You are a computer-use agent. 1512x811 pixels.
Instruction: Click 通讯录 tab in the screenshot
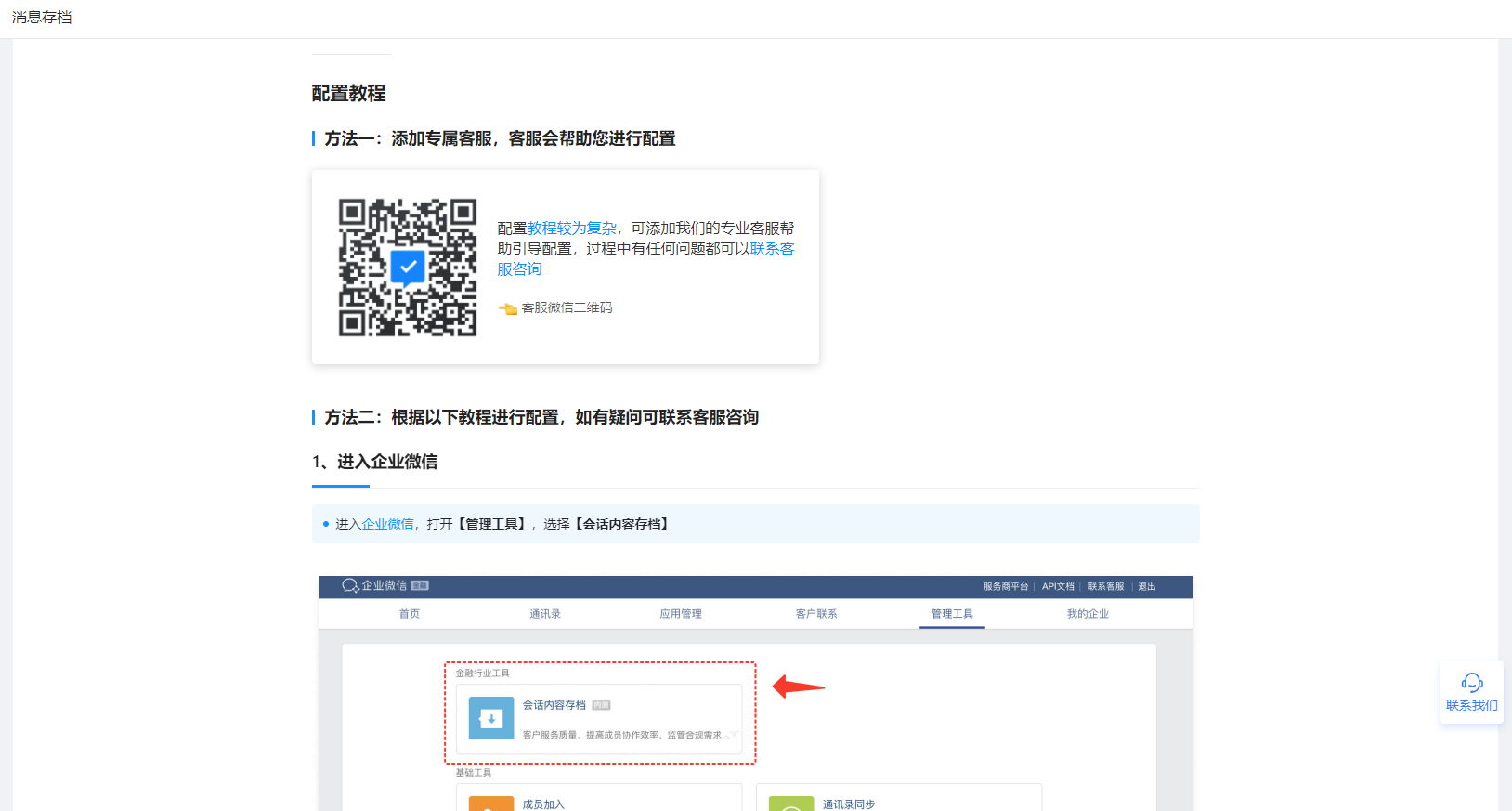click(545, 614)
